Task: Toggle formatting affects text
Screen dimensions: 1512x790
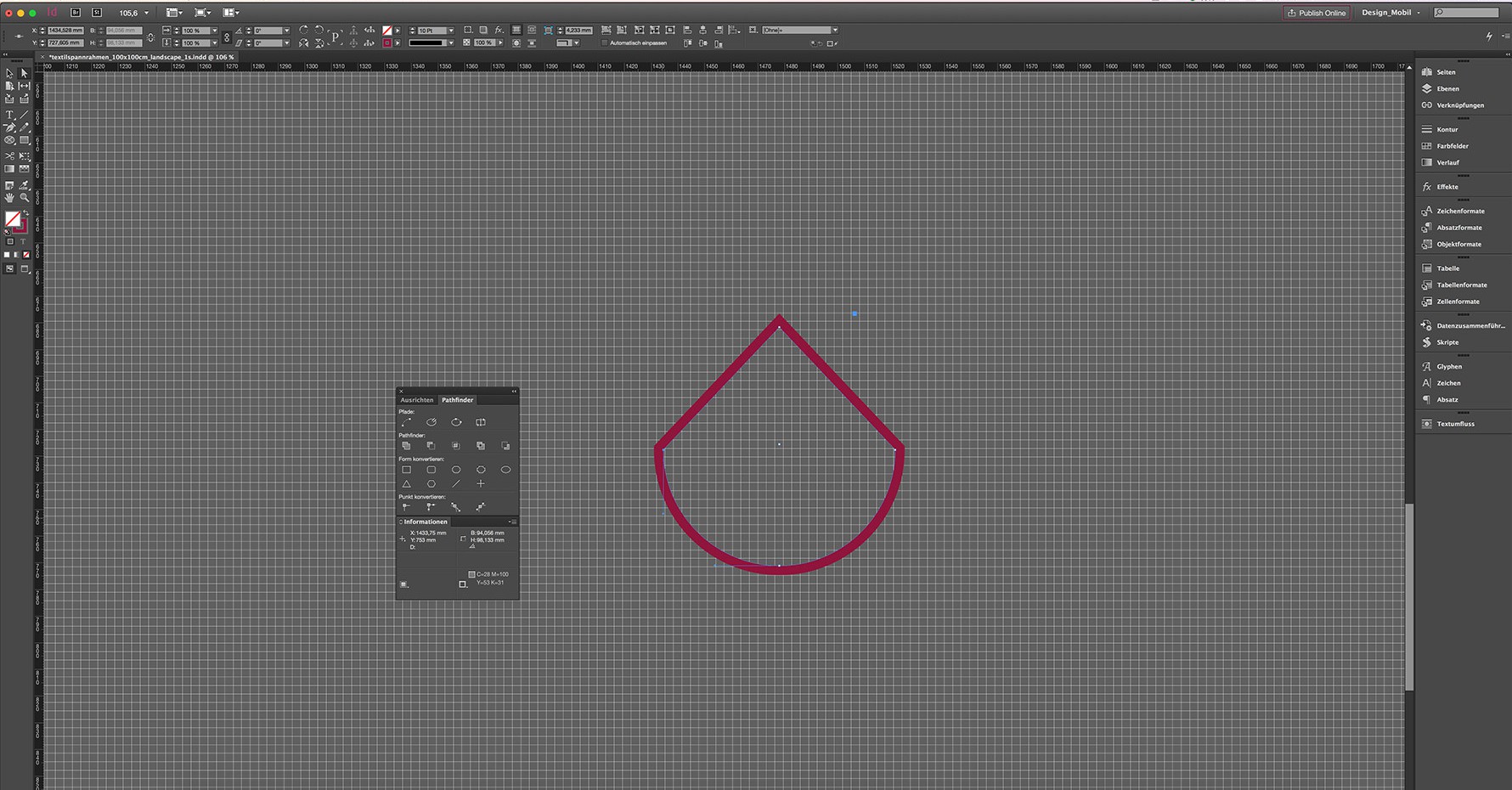Action: pyautogui.click(x=24, y=241)
